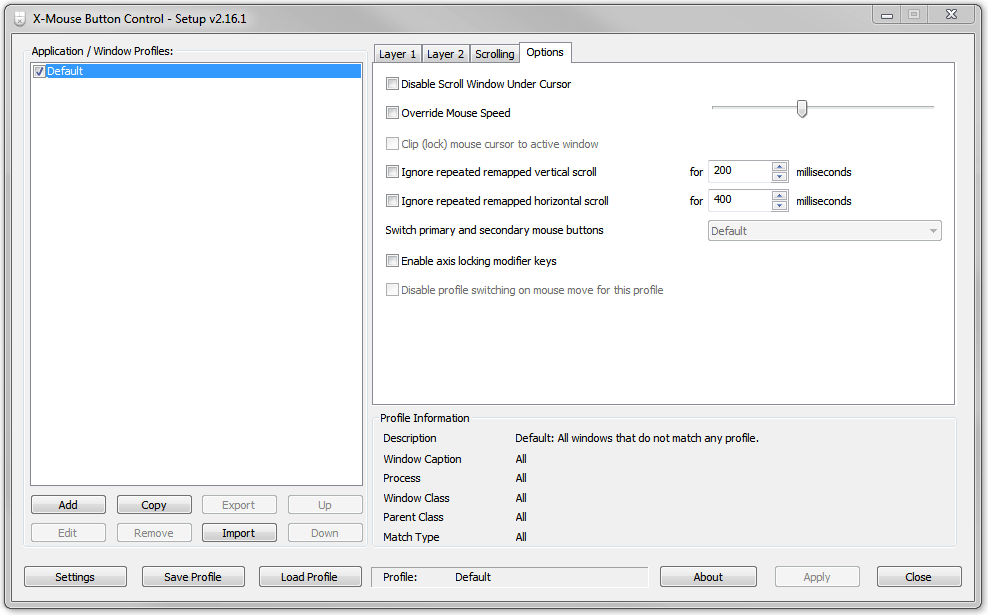
Task: Click the Window Caption label
Action: [x=422, y=459]
